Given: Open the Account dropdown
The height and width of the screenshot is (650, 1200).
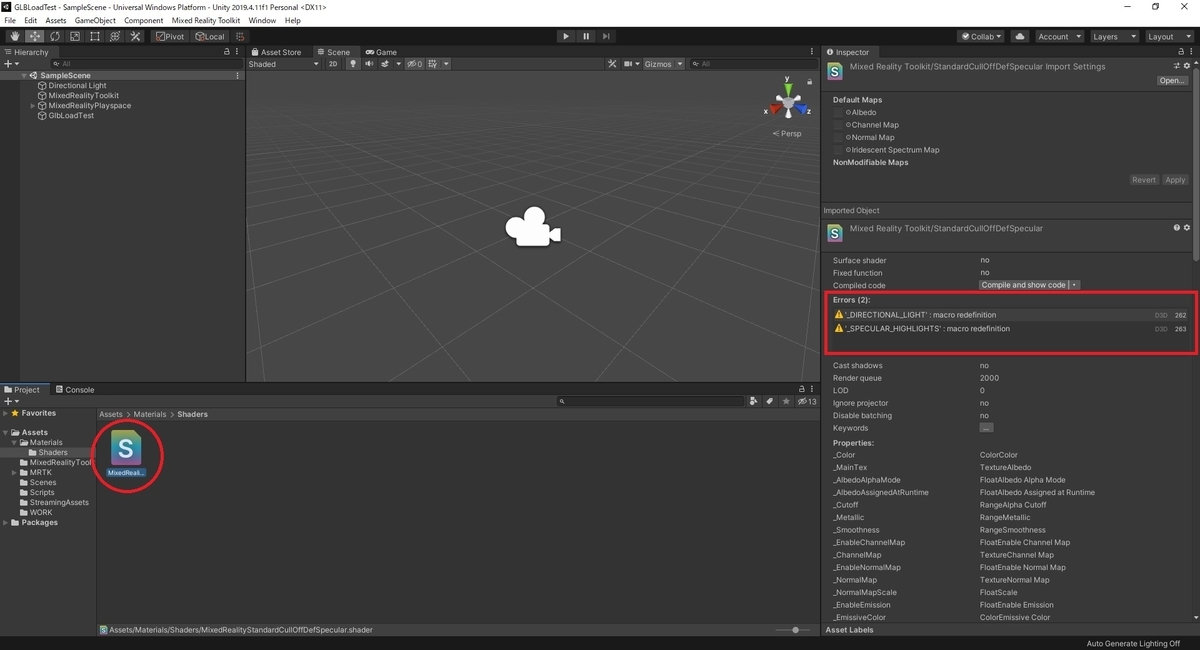Looking at the screenshot, I should click(1058, 37).
